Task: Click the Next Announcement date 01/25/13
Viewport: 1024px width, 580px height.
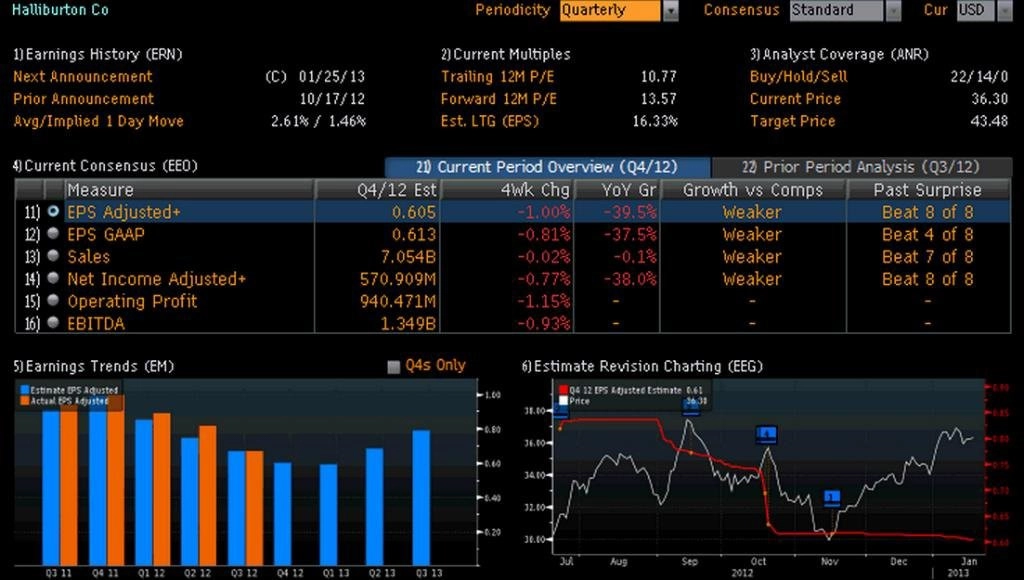Action: (332, 76)
